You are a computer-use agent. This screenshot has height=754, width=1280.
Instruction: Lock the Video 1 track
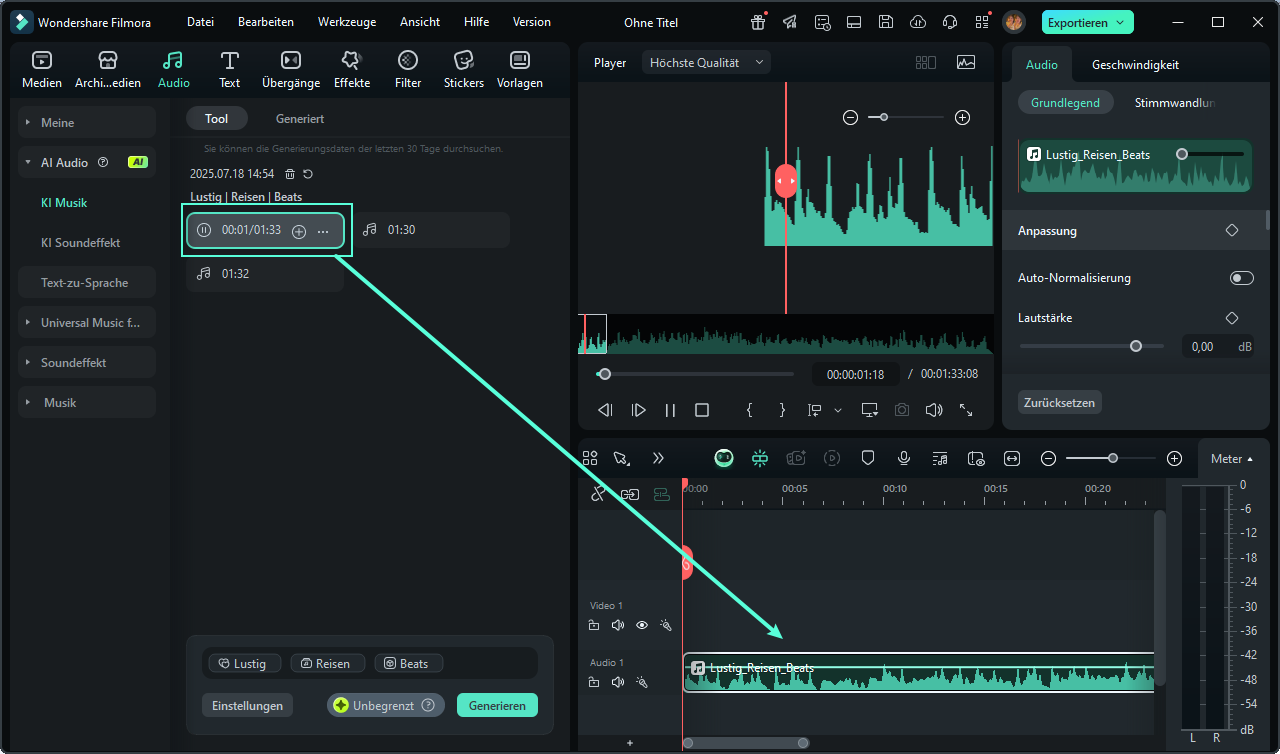594,625
